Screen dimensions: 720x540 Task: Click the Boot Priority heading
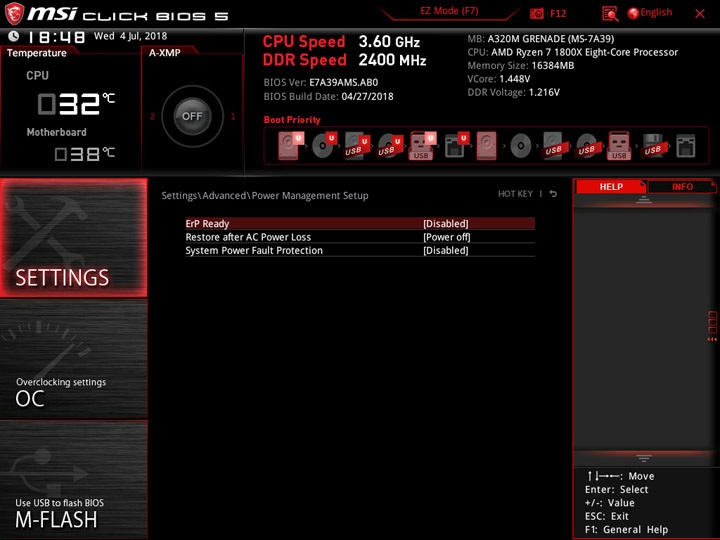tap(292, 120)
